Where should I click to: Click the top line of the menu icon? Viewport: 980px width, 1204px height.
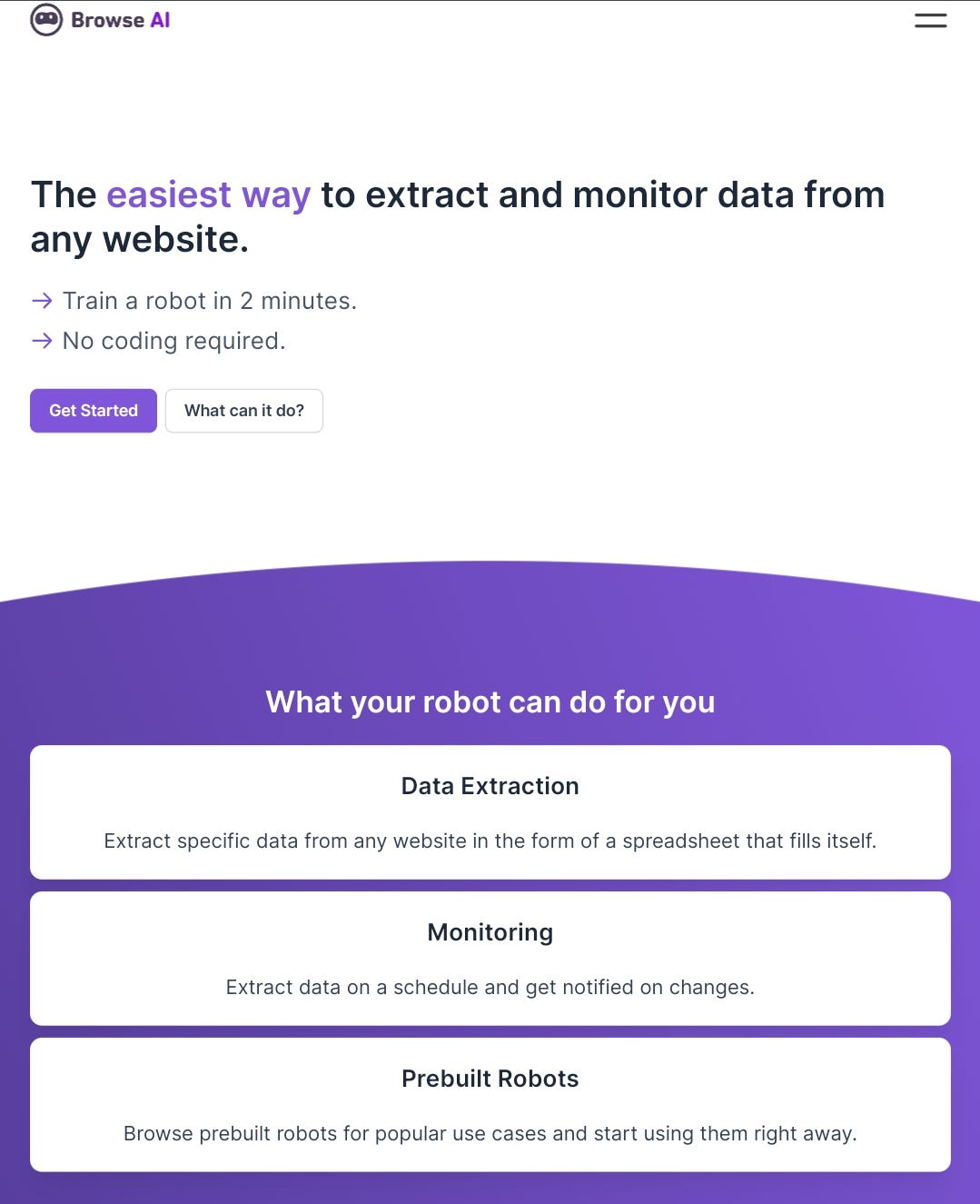coord(929,13)
